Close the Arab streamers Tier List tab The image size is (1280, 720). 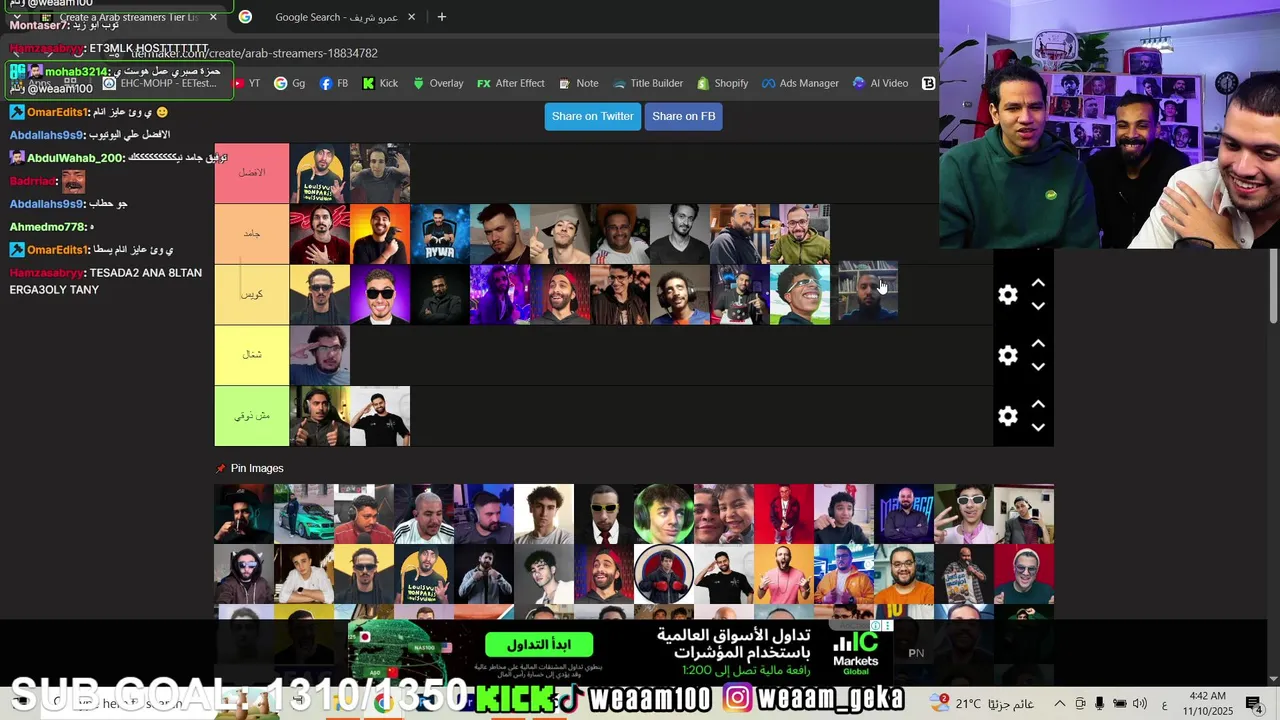click(213, 17)
